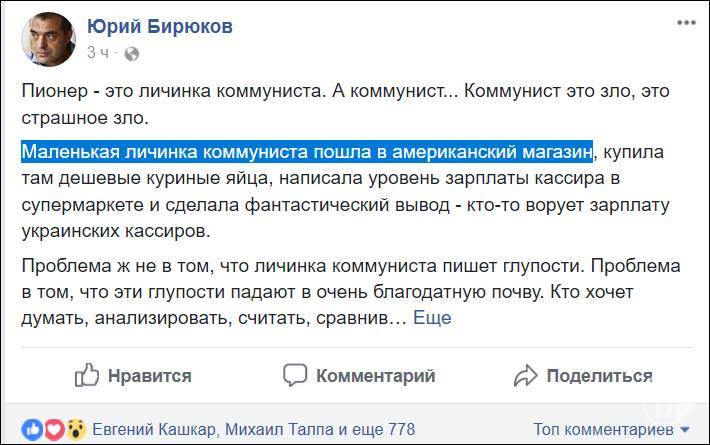710x445 pixels.
Task: Click the comment speech bubble icon
Action: point(295,375)
